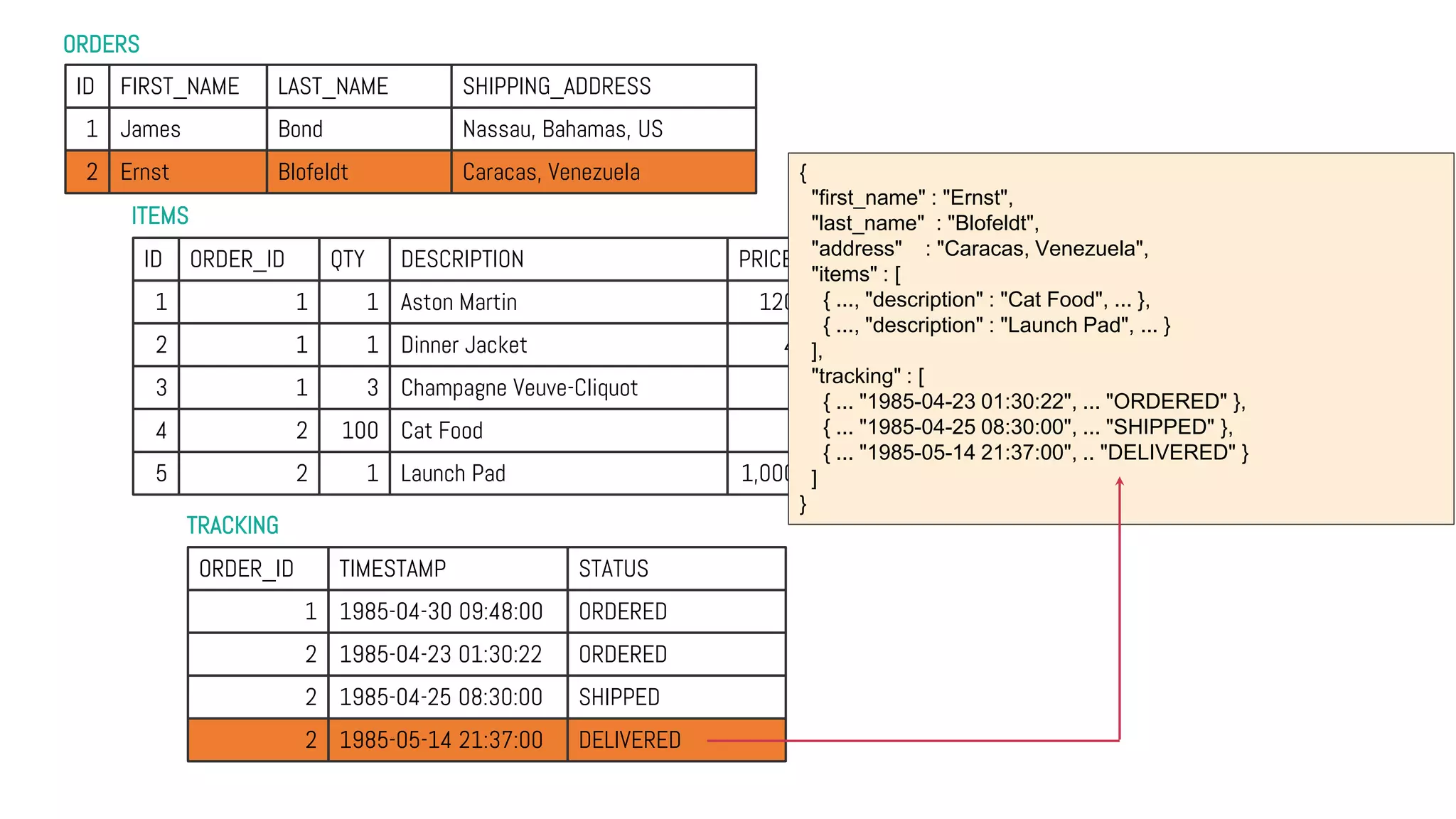This screenshot has height=819, width=1456.
Task: Click the TRACKING table title
Action: click(x=232, y=525)
